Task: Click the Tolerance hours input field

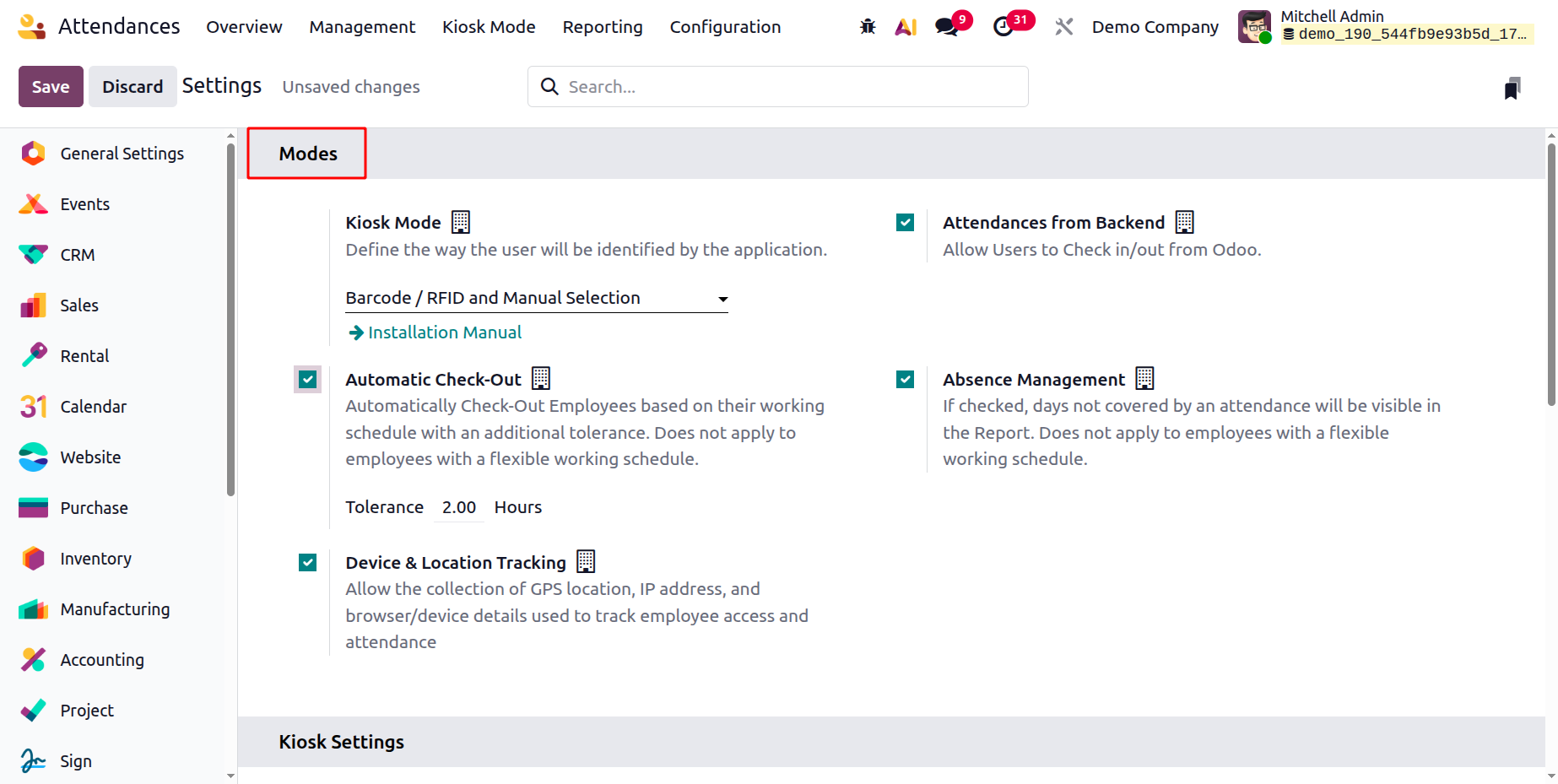Action: [x=459, y=507]
